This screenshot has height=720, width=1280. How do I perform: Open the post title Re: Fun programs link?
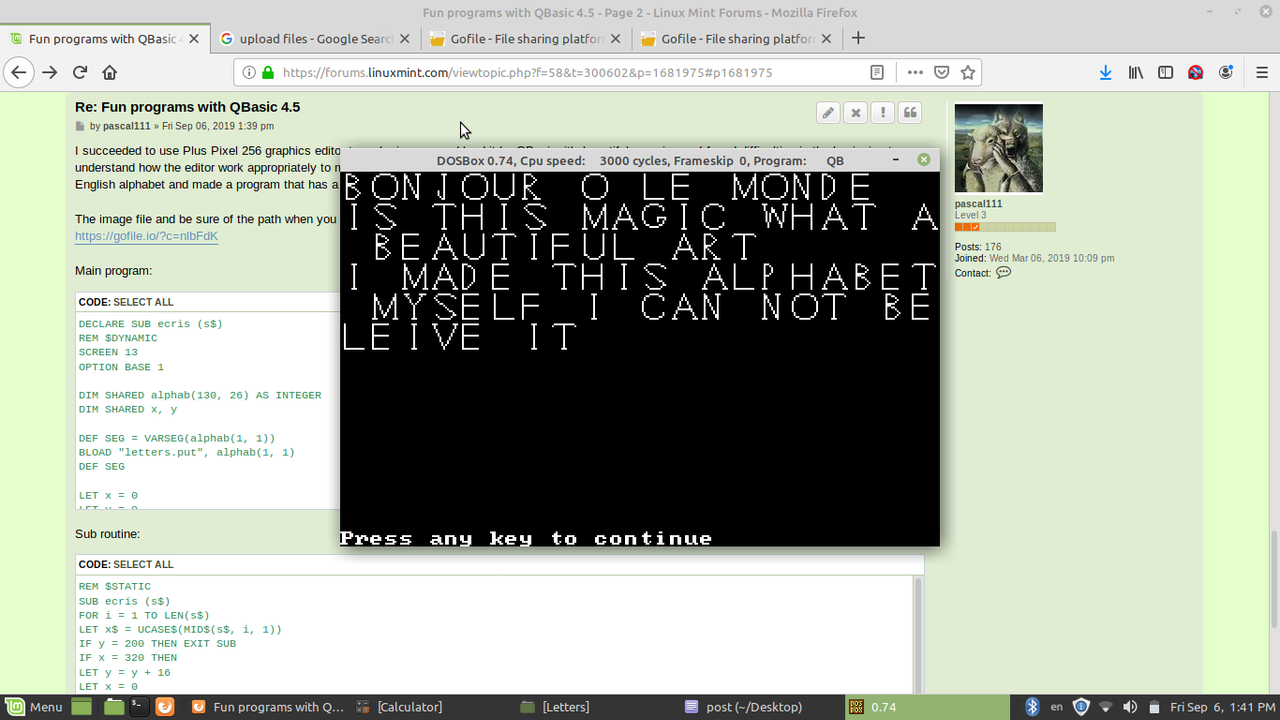point(187,107)
